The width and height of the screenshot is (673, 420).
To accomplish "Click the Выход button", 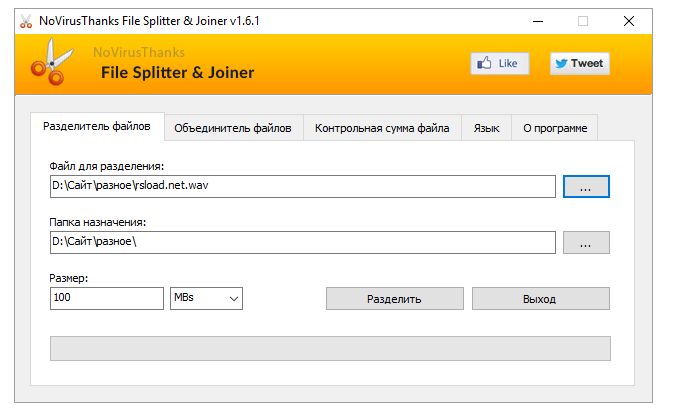I will pos(540,298).
